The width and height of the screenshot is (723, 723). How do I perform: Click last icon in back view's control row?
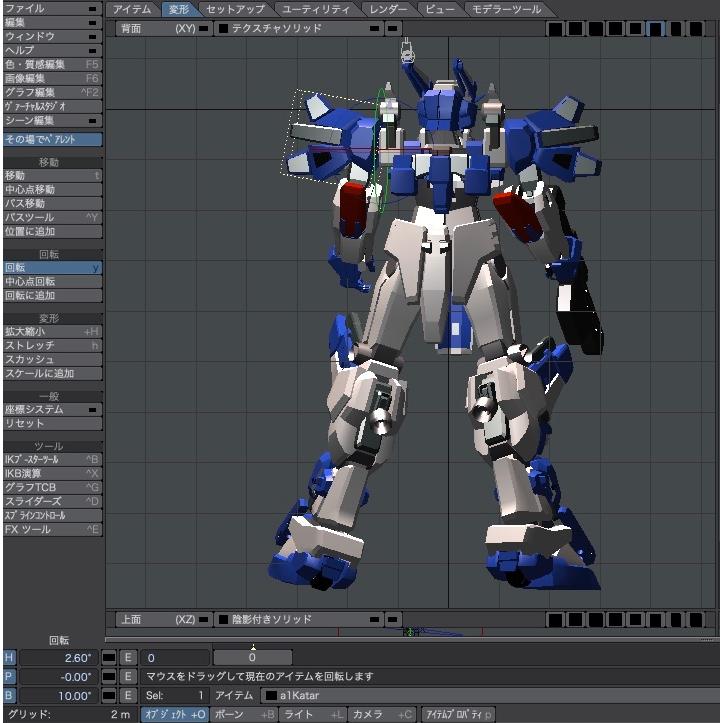[x=695, y=29]
